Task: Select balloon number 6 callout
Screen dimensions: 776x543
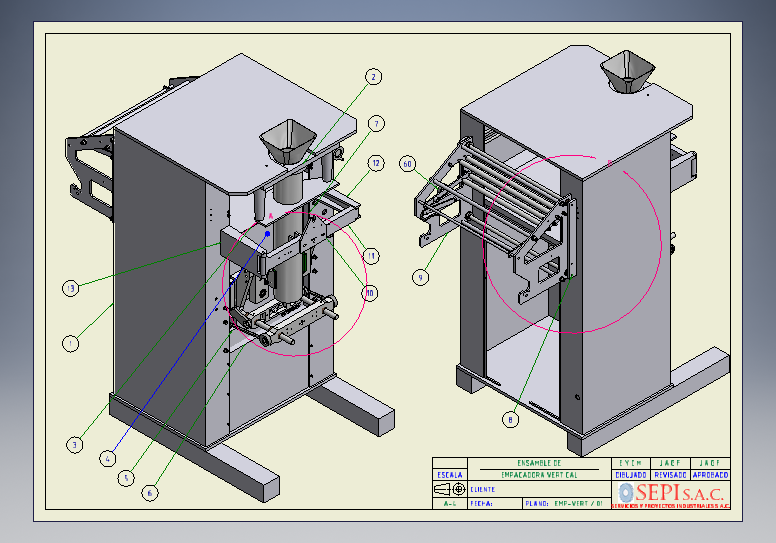Action: [x=150, y=492]
